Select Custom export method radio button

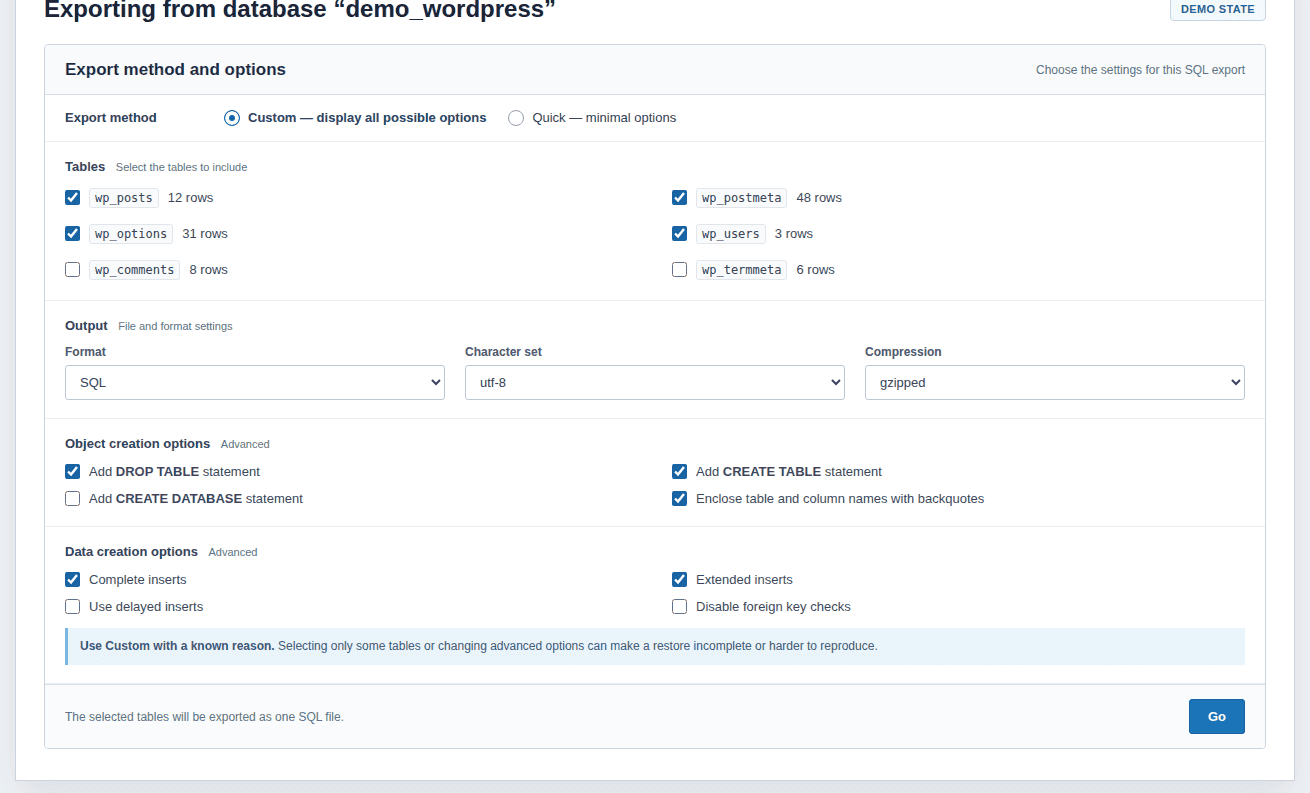[x=232, y=118]
